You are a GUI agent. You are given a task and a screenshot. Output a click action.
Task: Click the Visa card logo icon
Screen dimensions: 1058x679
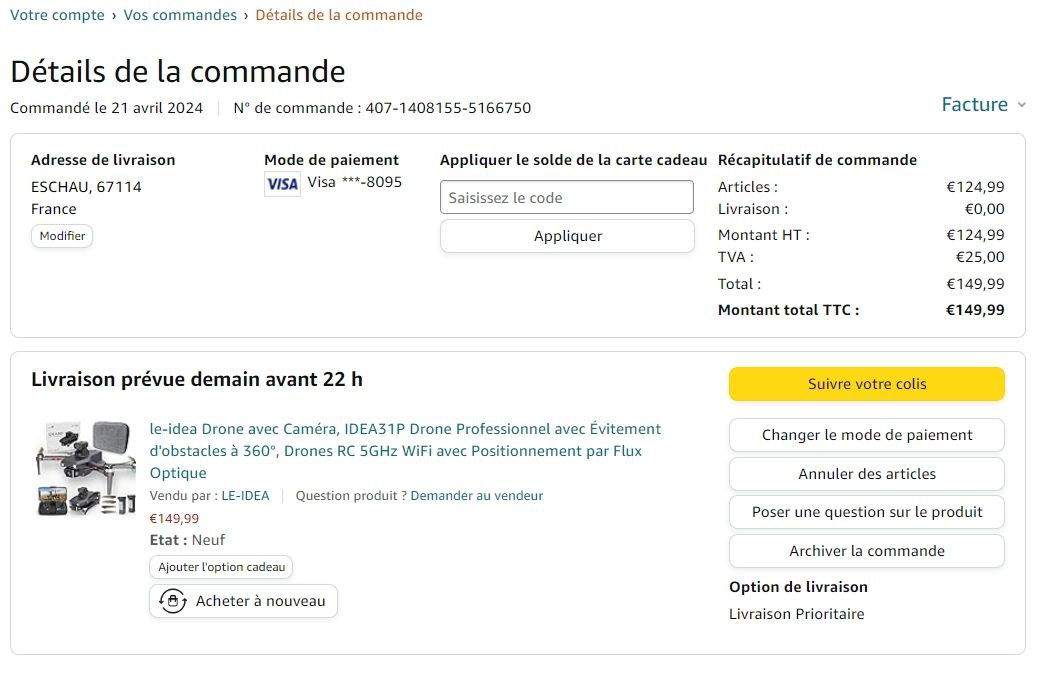282,184
